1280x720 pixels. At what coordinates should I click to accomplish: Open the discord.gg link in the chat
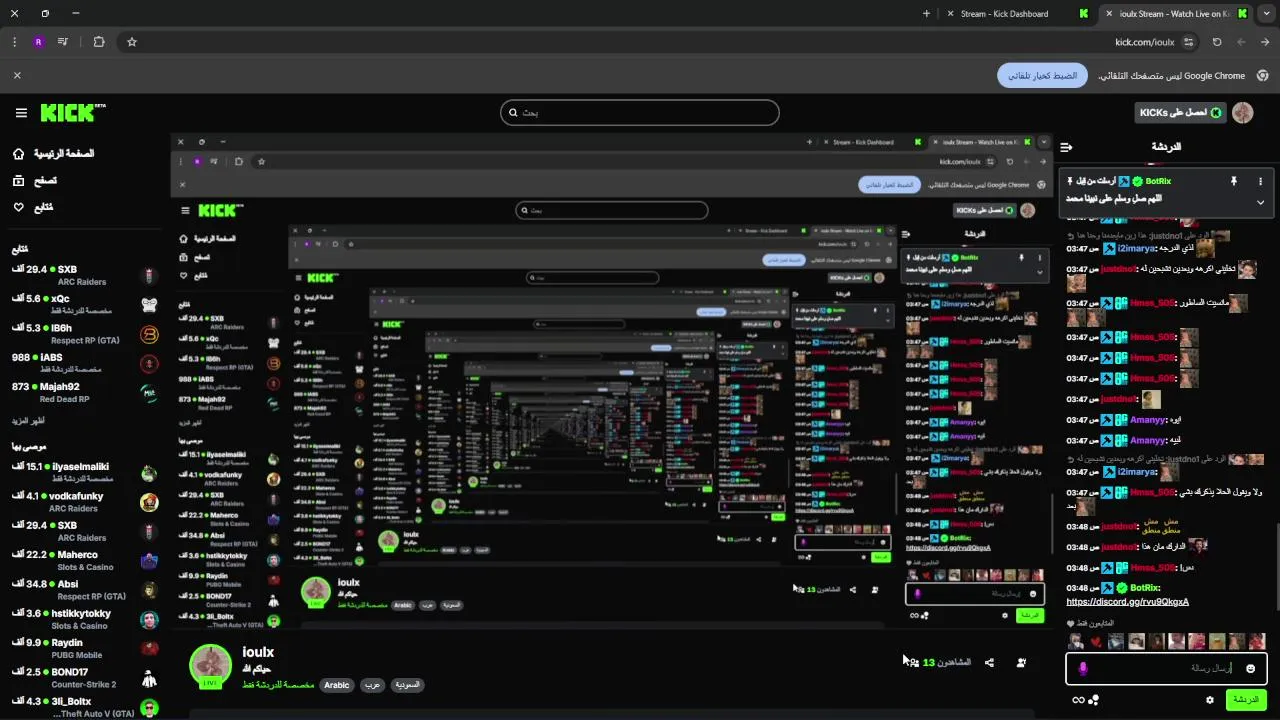1128,602
